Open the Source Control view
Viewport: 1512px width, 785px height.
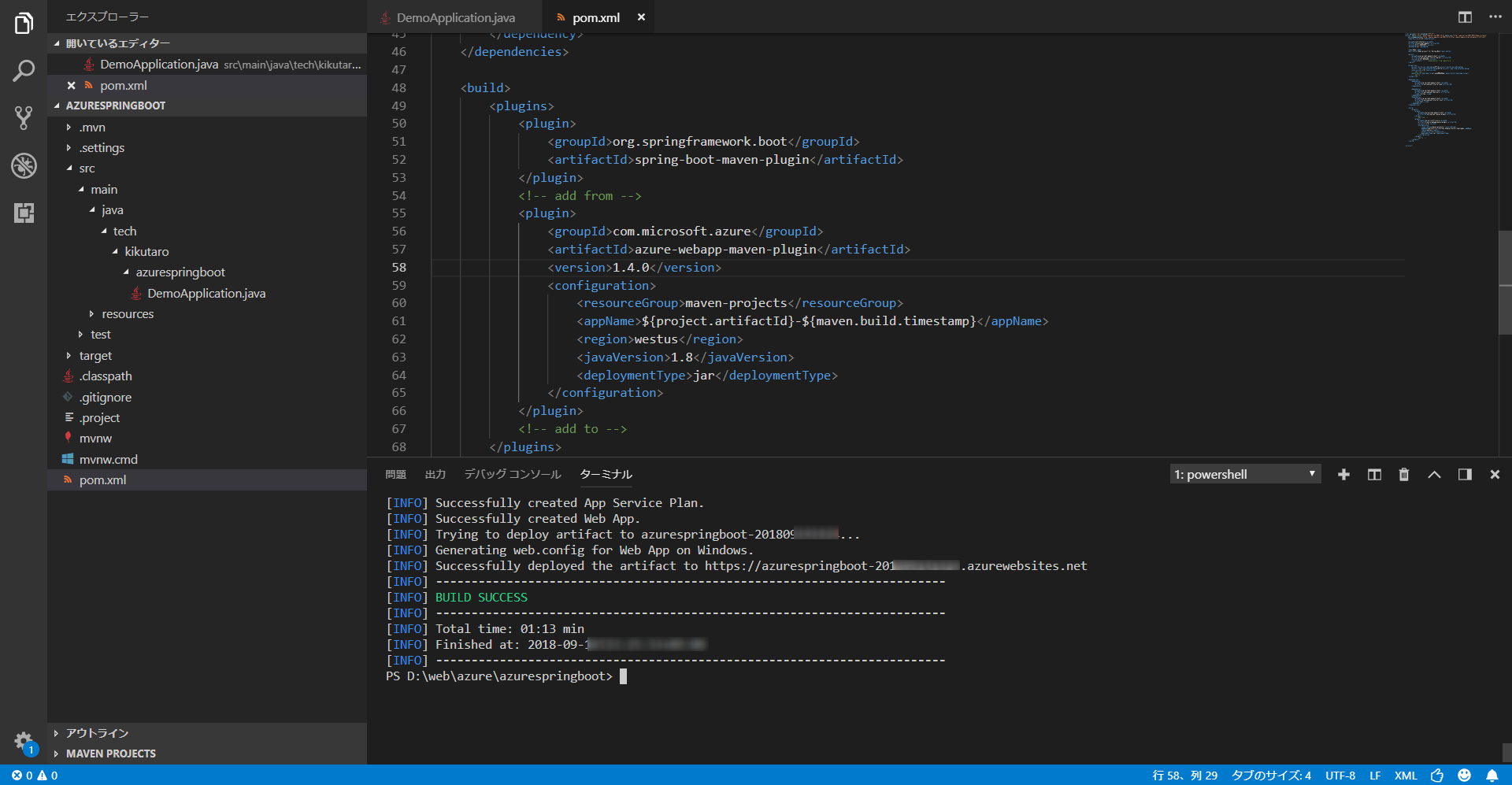click(24, 118)
